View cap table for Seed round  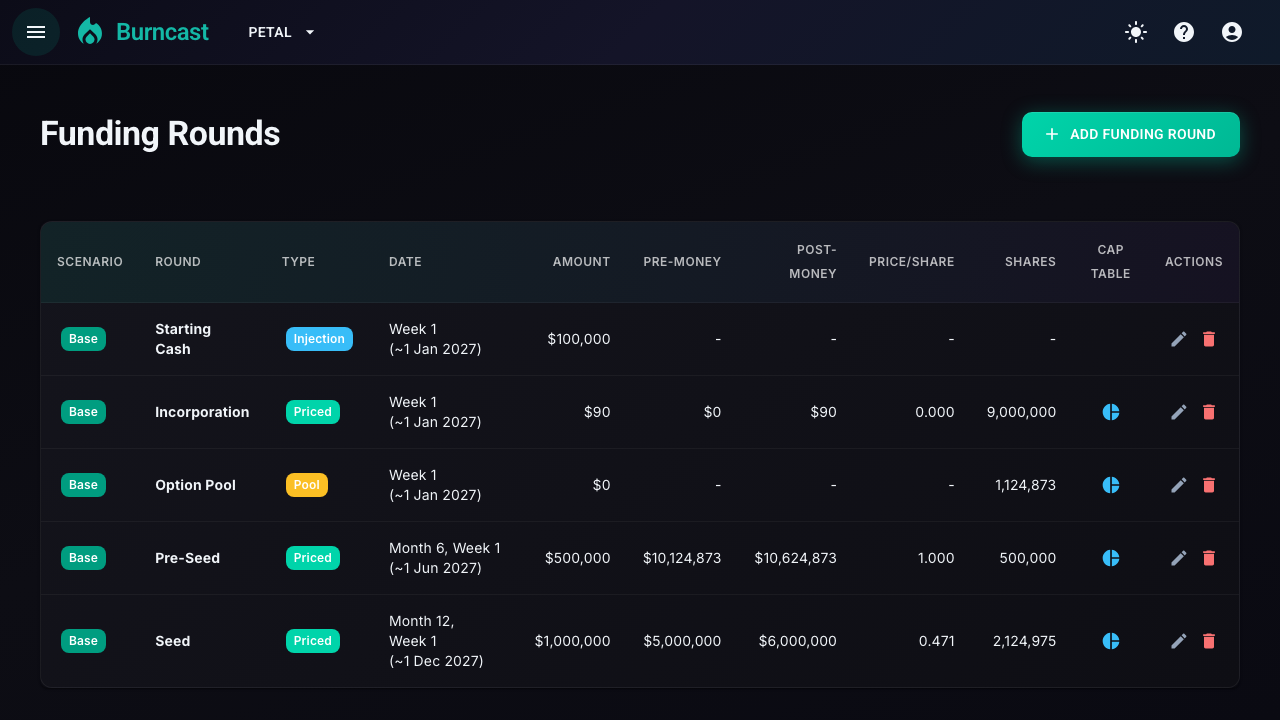click(x=1111, y=641)
